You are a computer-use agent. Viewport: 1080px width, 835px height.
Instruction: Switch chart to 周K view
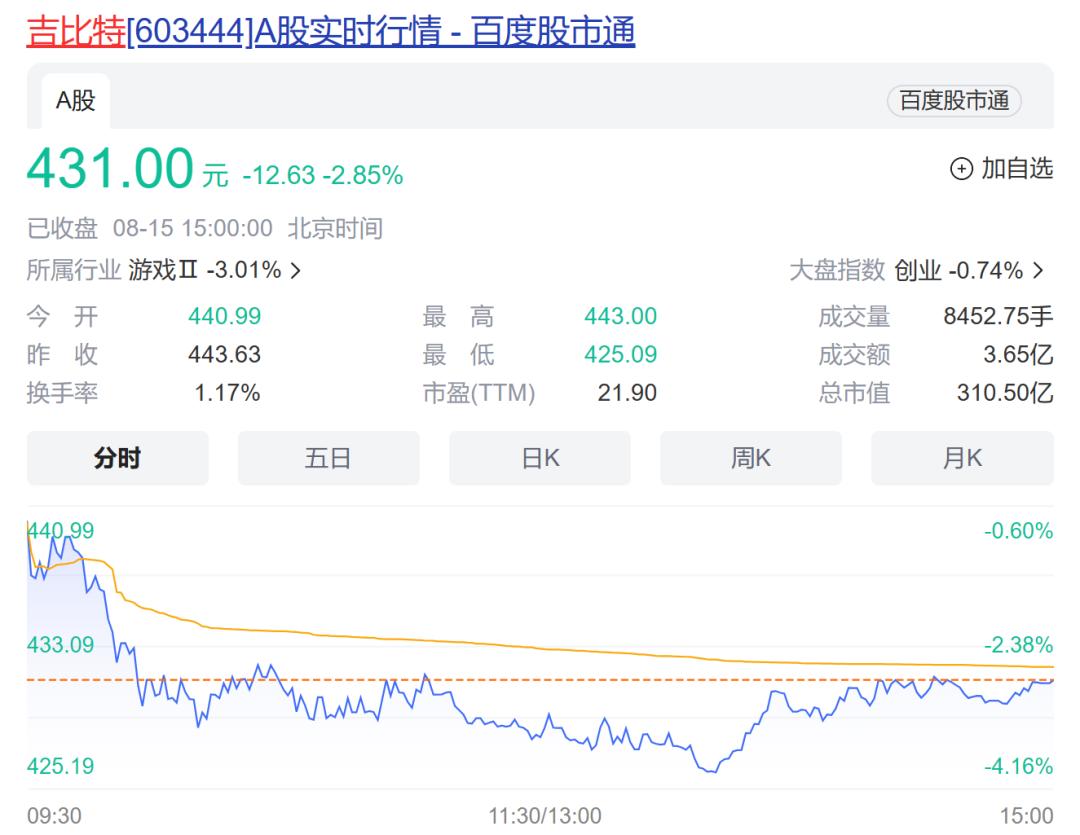coord(750,458)
